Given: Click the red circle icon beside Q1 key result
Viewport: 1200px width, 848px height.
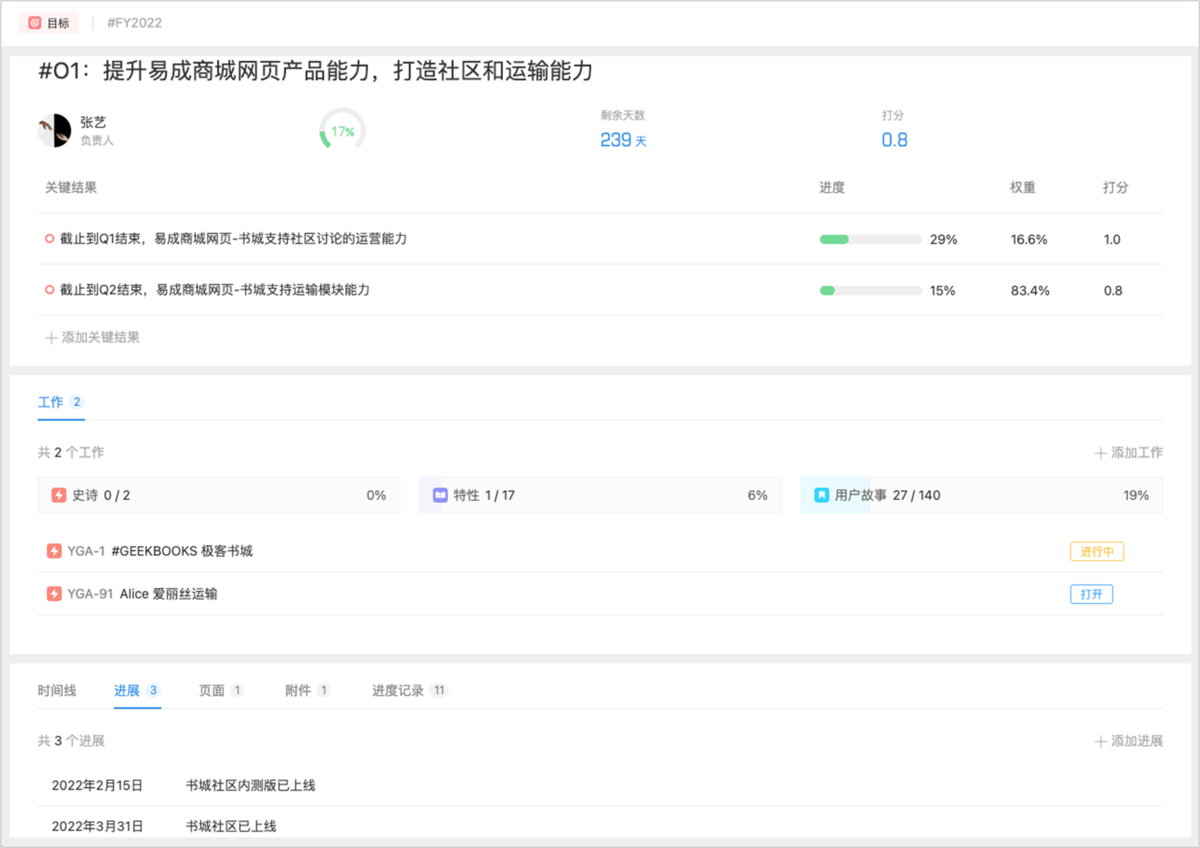Looking at the screenshot, I should [x=49, y=239].
